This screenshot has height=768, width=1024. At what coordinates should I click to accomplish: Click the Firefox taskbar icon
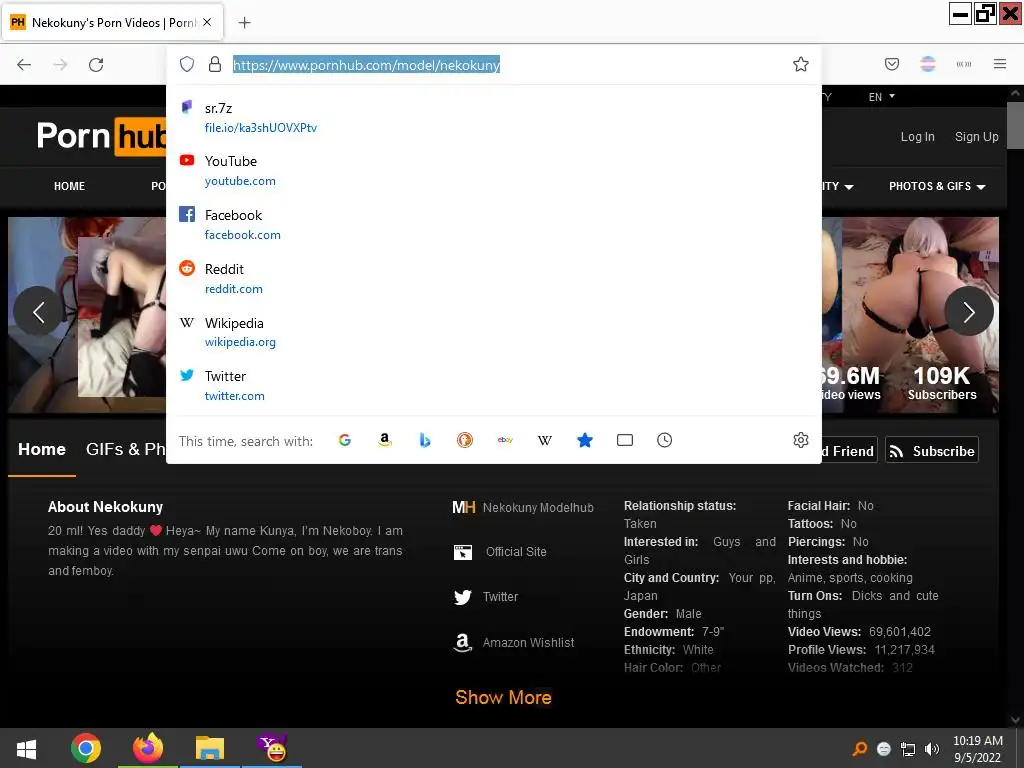click(148, 748)
